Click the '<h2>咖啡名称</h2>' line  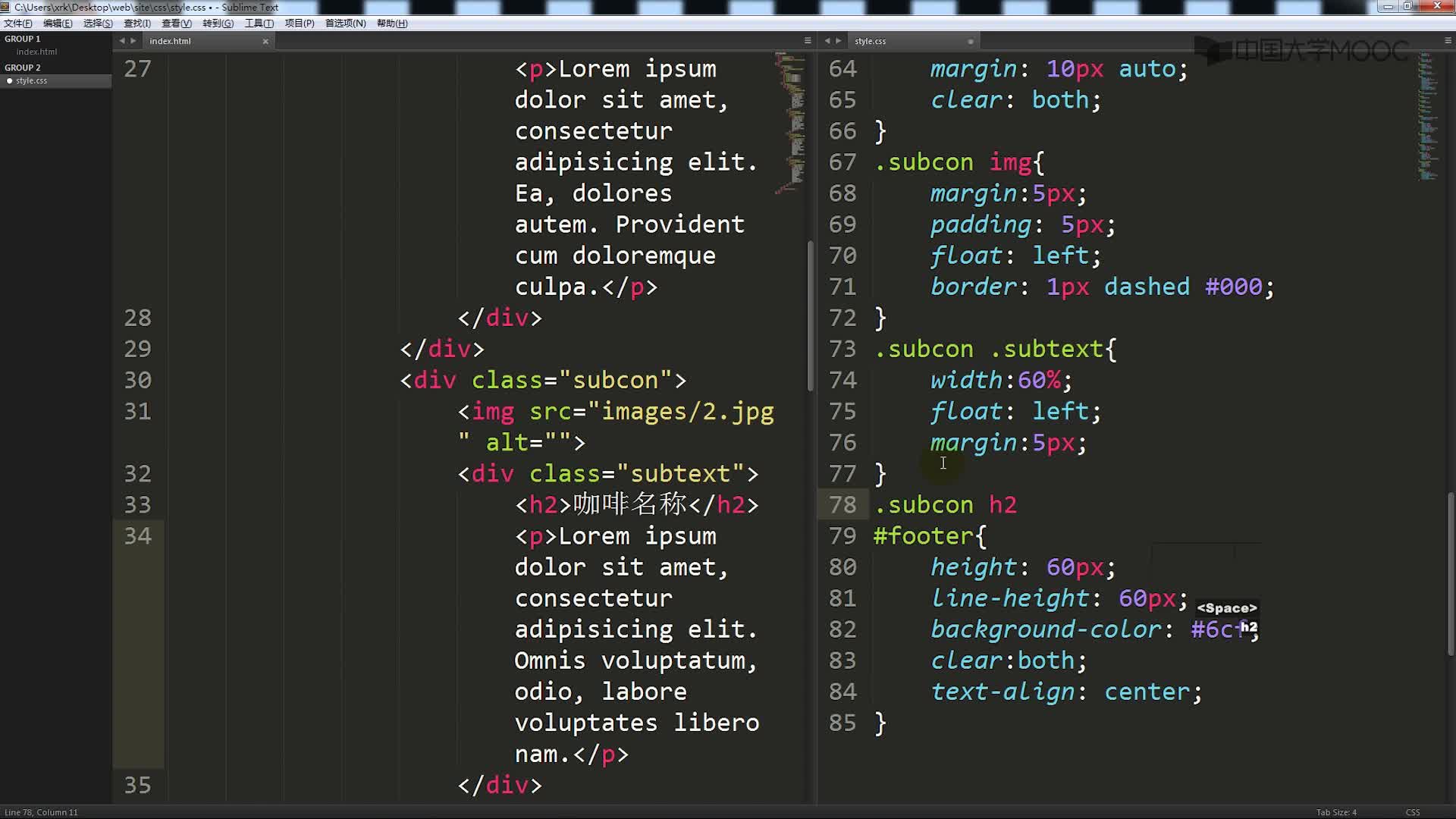pyautogui.click(x=637, y=505)
